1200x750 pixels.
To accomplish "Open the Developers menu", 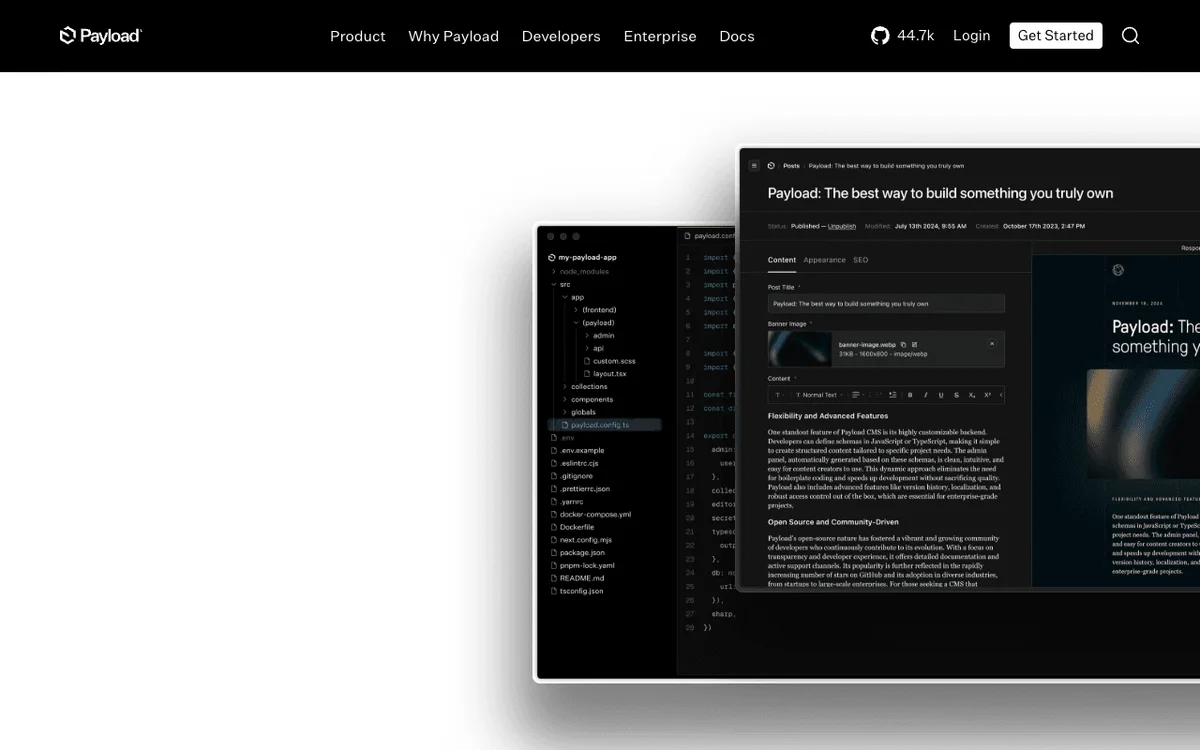I will tap(561, 36).
